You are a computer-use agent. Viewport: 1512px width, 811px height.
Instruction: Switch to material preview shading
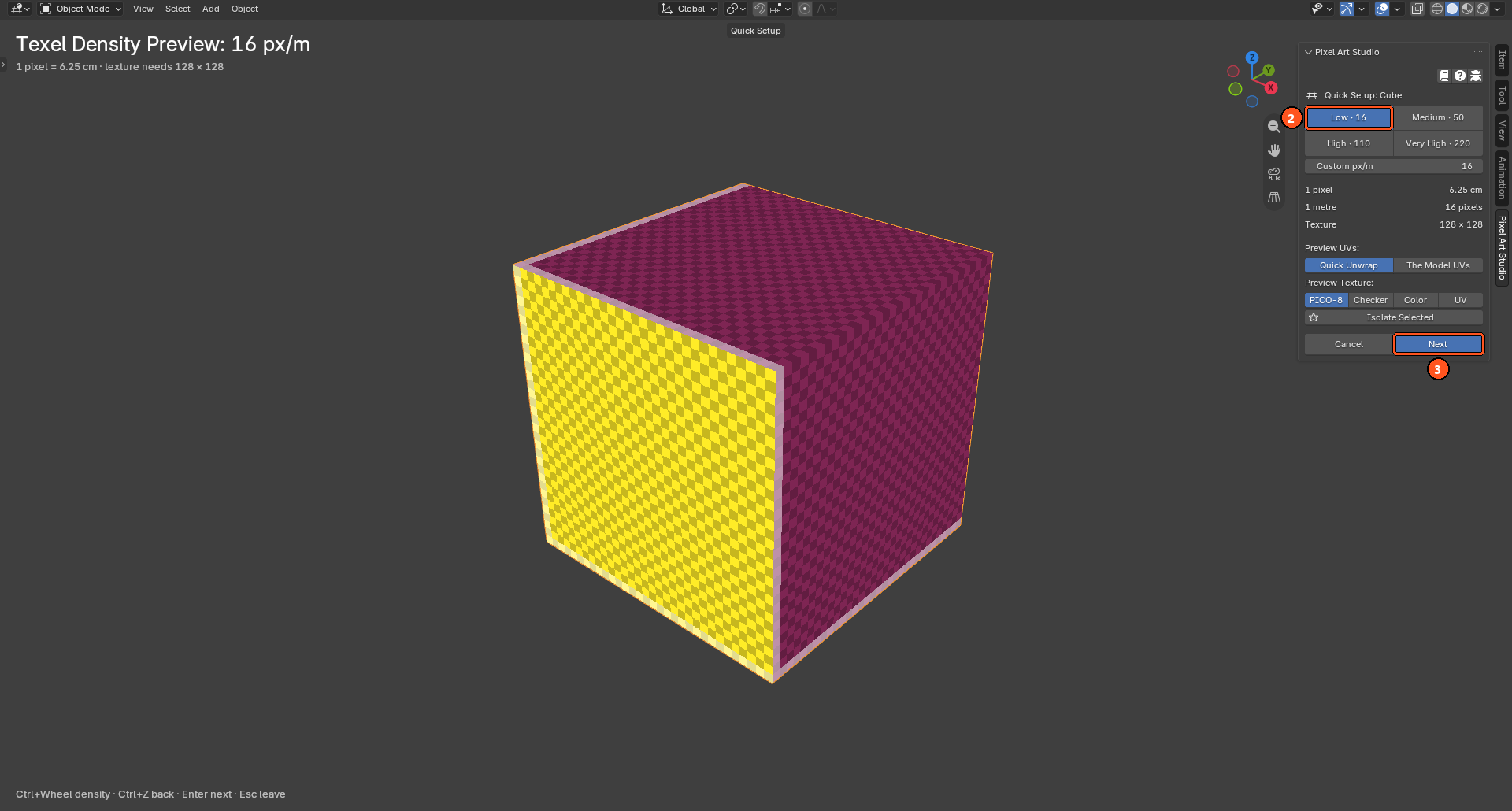tap(1467, 9)
